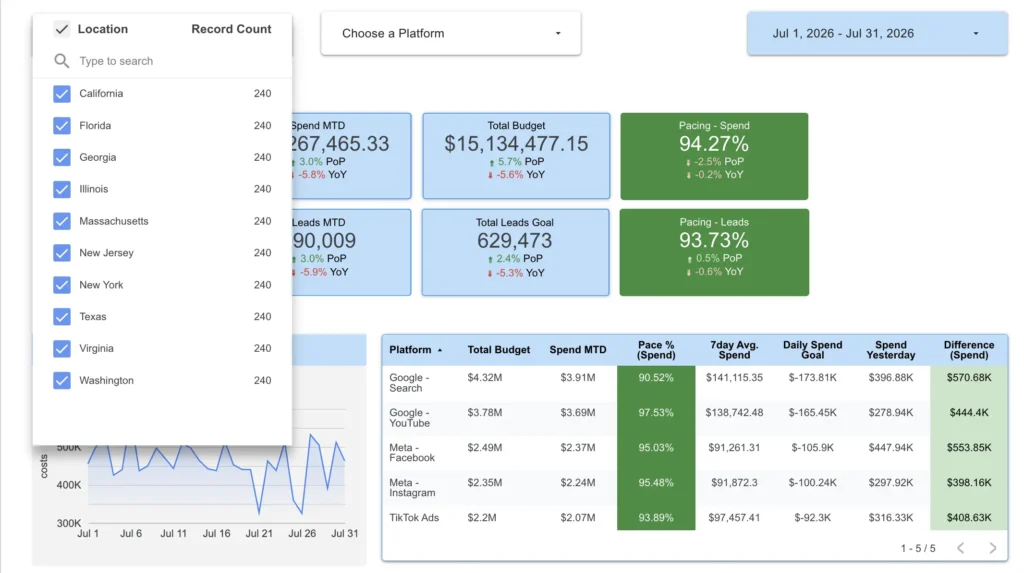Uncheck the Virginia checkbox
Screen dimensions: 1024x573
click(x=62, y=348)
